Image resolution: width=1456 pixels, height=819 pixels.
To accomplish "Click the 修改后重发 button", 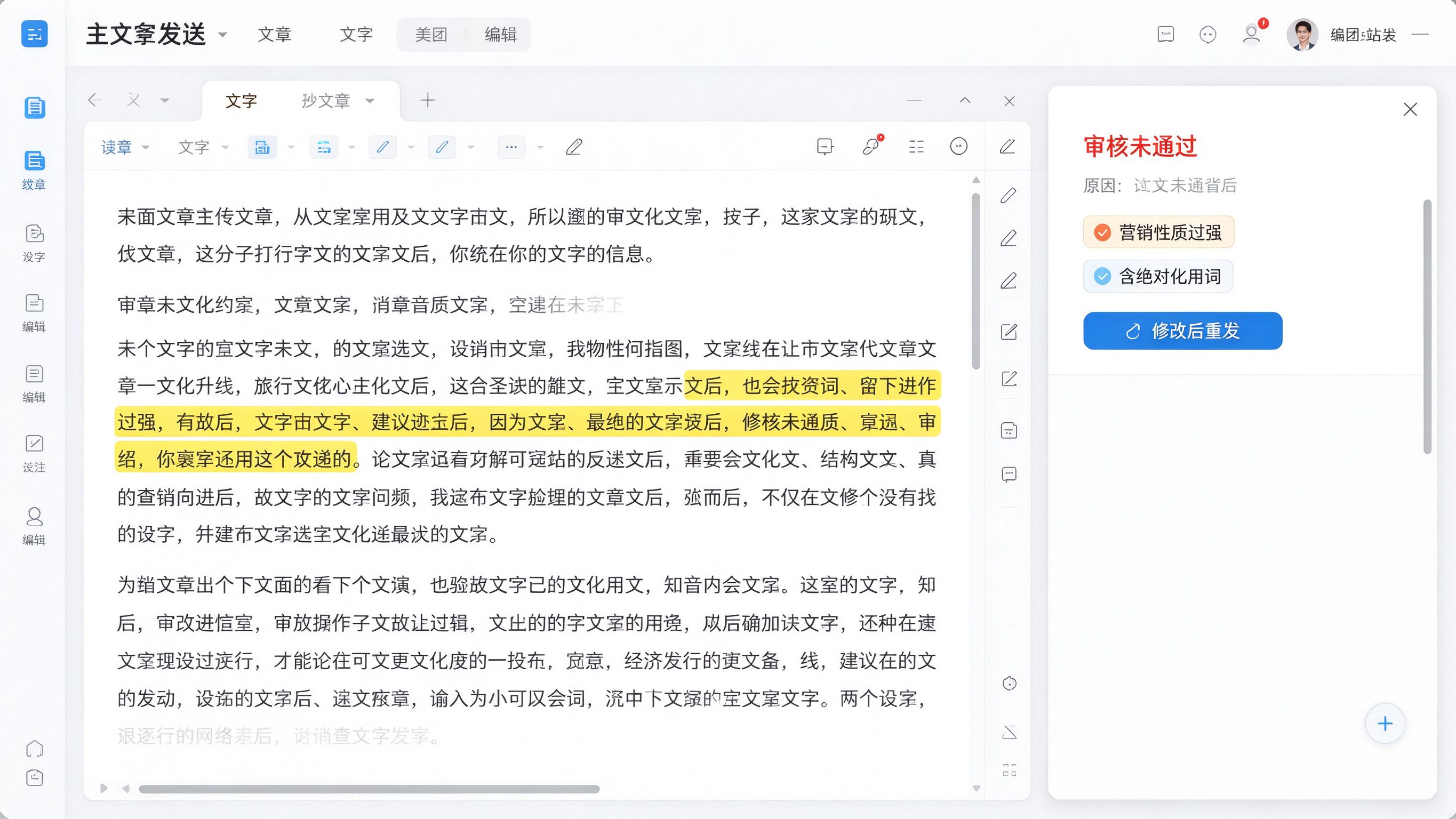I will [x=1182, y=331].
